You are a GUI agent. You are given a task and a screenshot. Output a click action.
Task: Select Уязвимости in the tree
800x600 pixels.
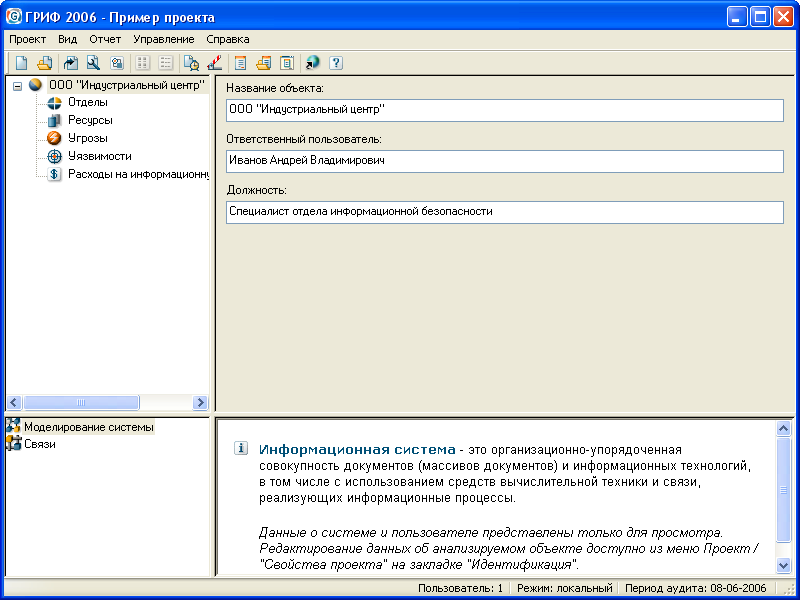[x=100, y=156]
